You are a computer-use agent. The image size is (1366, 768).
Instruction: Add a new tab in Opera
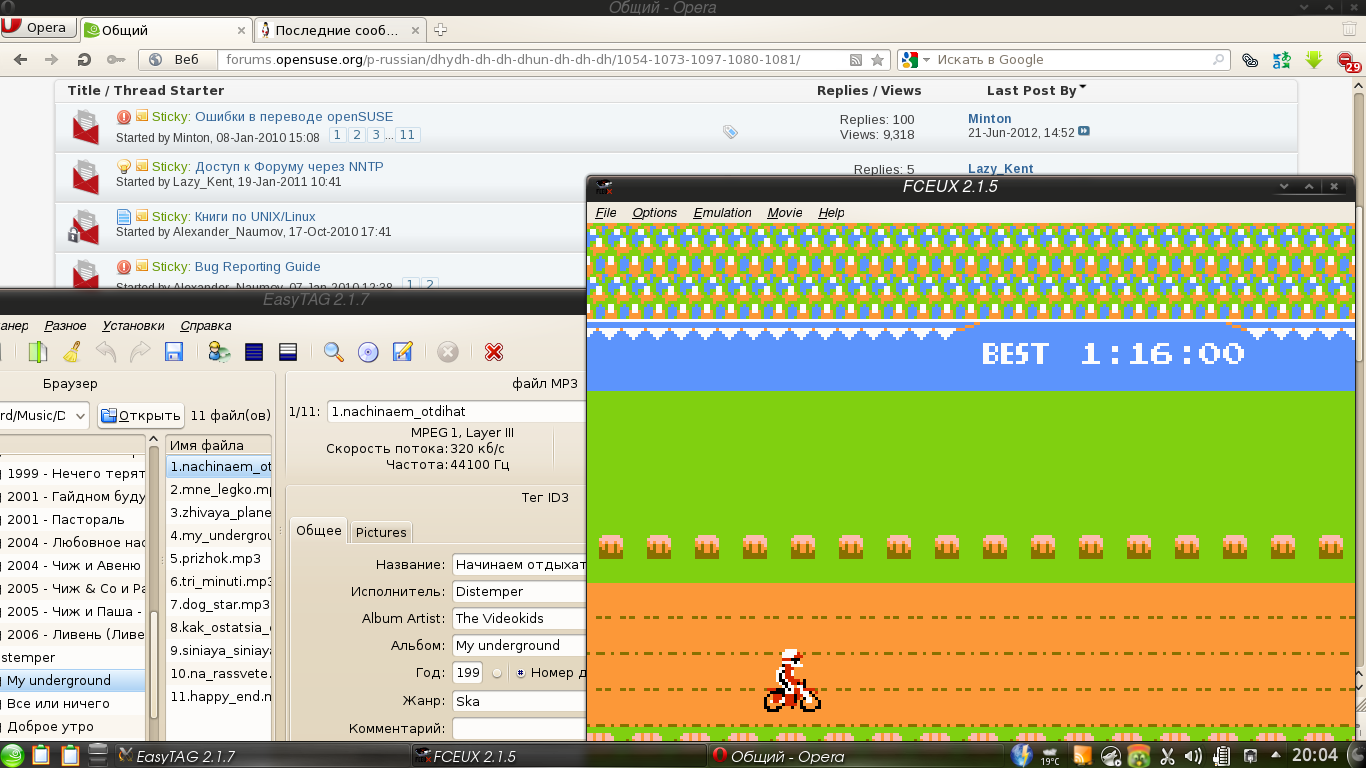coord(441,29)
